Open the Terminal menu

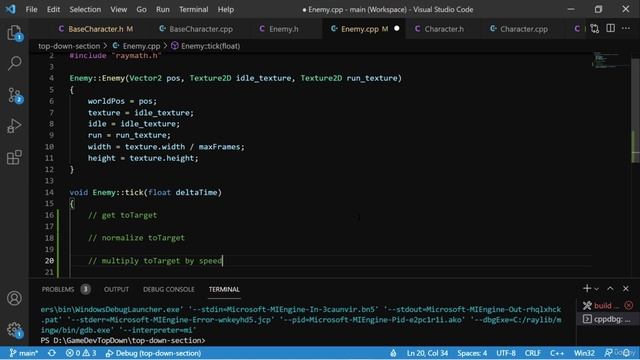[x=193, y=9]
